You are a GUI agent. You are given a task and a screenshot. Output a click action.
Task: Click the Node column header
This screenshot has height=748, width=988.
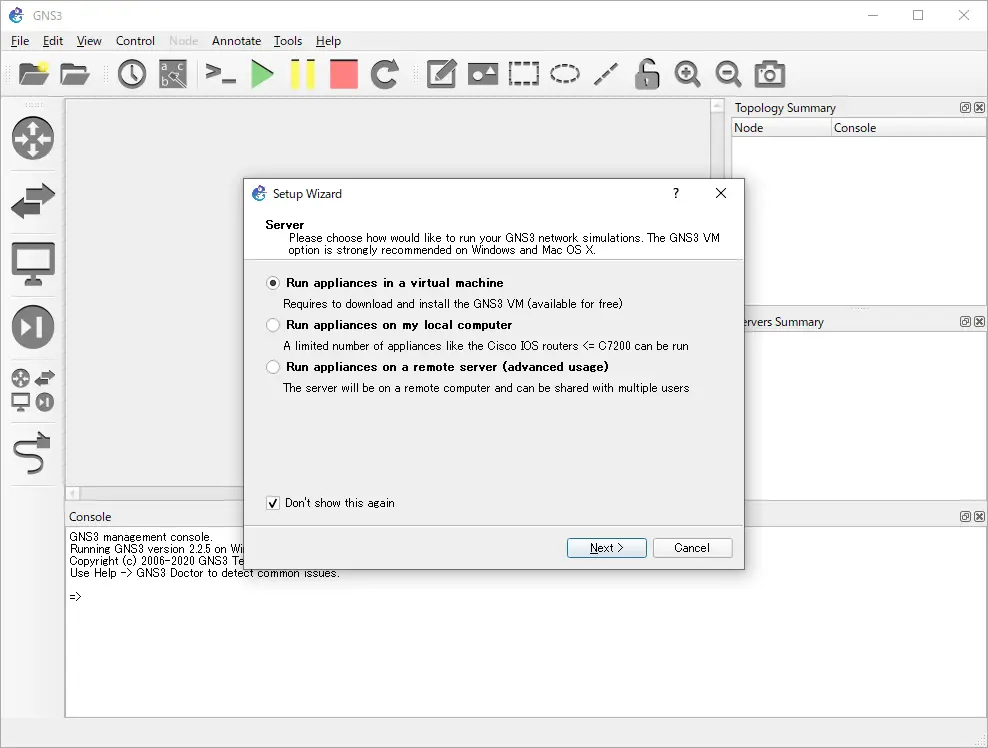pos(781,128)
